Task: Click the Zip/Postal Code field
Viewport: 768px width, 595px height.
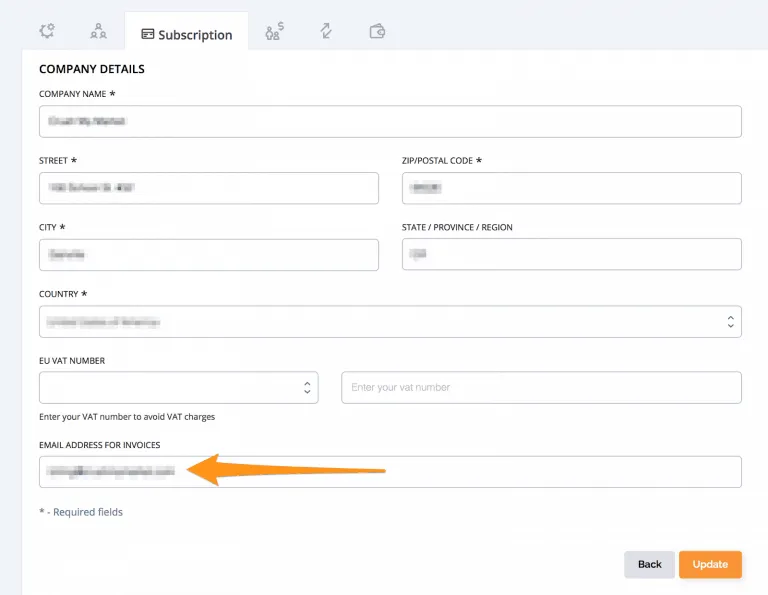Action: point(572,188)
